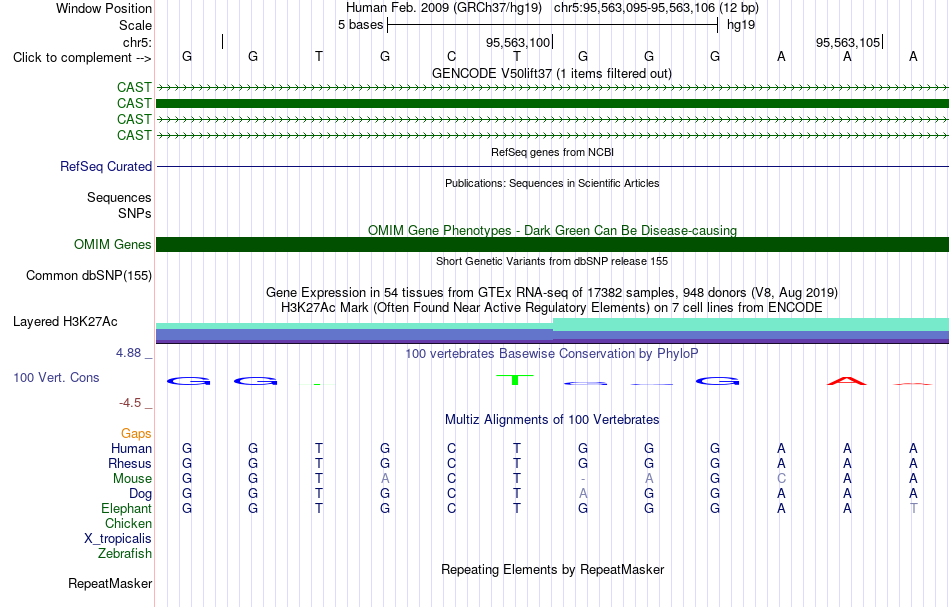This screenshot has width=950, height=607.
Task: Click the thick green CAST exon bar
Action: (x=552, y=104)
